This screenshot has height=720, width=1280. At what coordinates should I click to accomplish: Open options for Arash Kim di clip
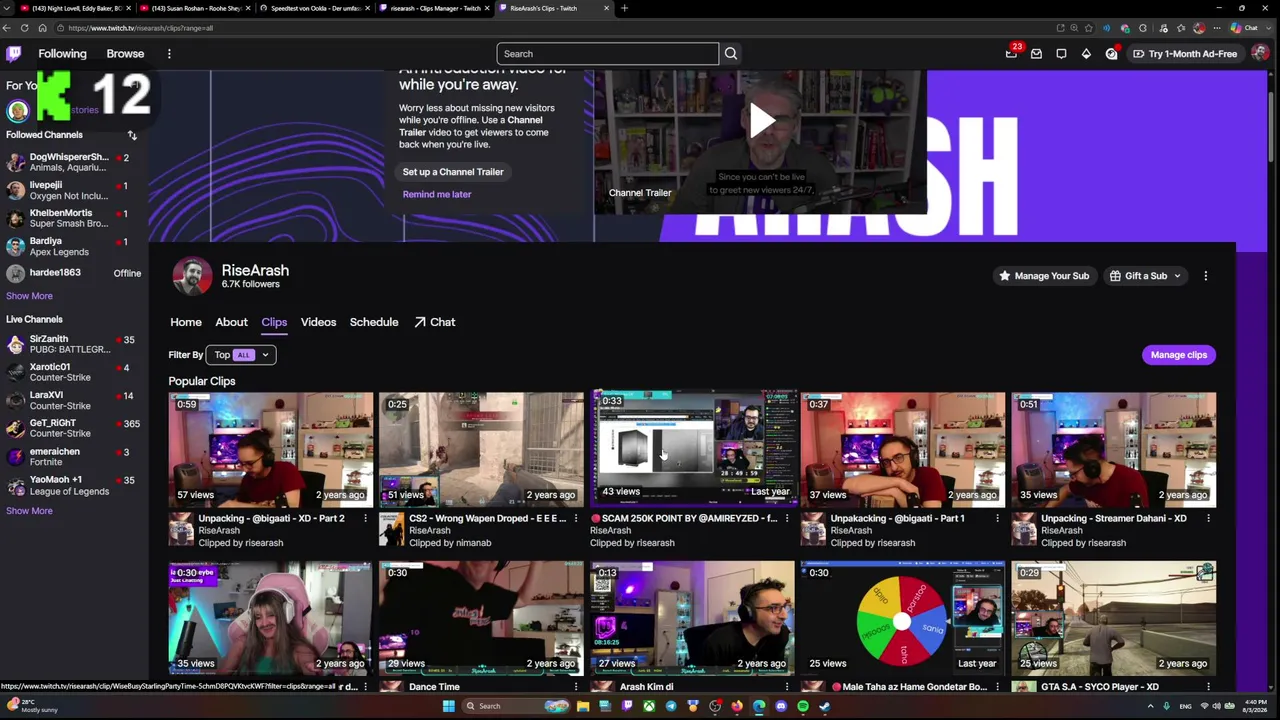pos(786,687)
